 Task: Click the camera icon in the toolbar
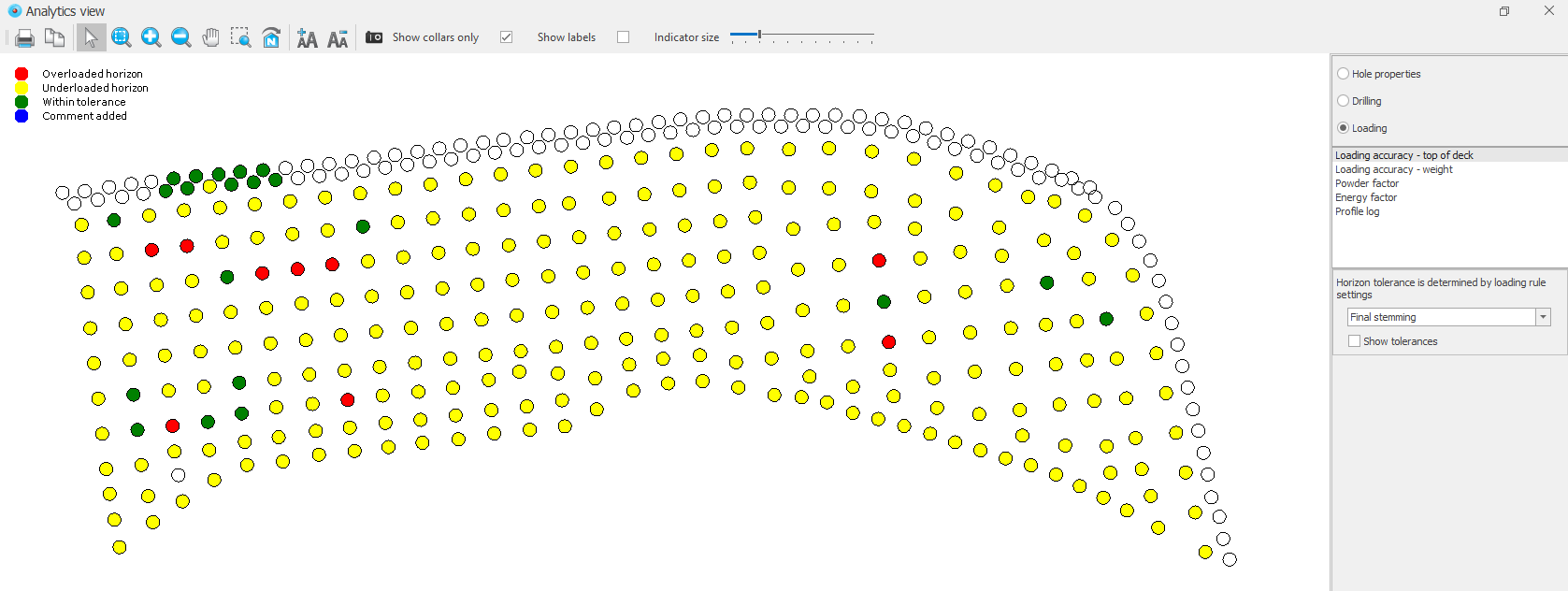pyautogui.click(x=374, y=37)
